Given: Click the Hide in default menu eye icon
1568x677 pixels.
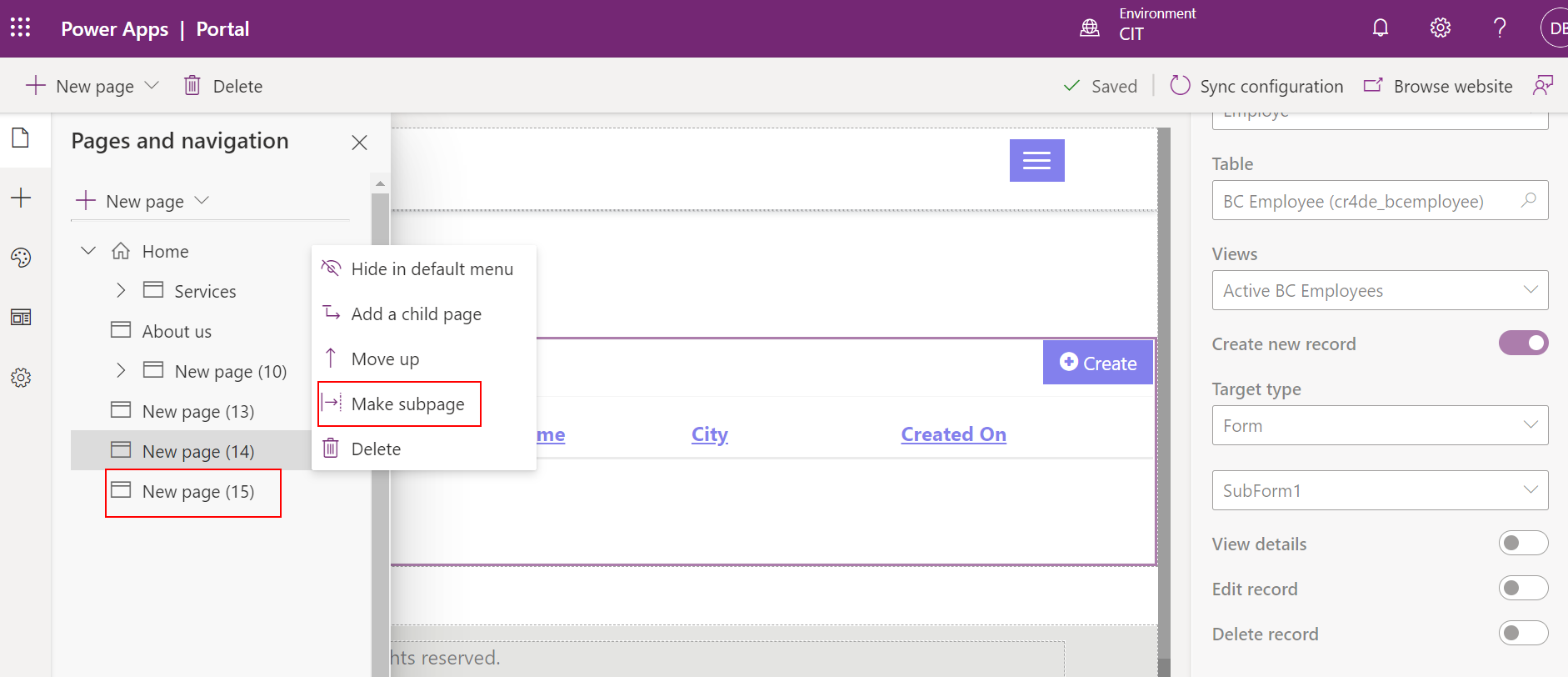Looking at the screenshot, I should coord(332,268).
